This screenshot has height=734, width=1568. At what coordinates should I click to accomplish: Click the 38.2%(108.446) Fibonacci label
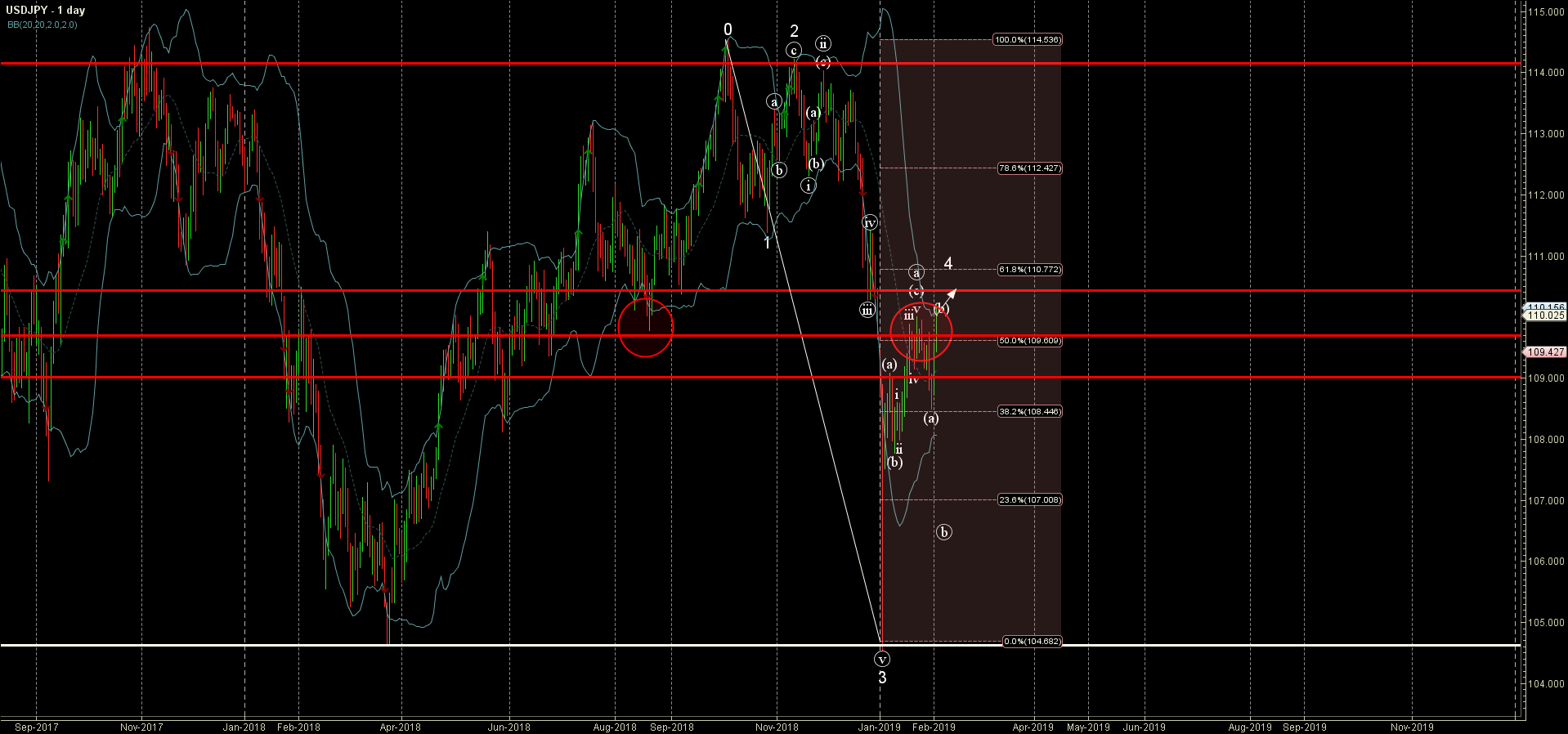1029,411
